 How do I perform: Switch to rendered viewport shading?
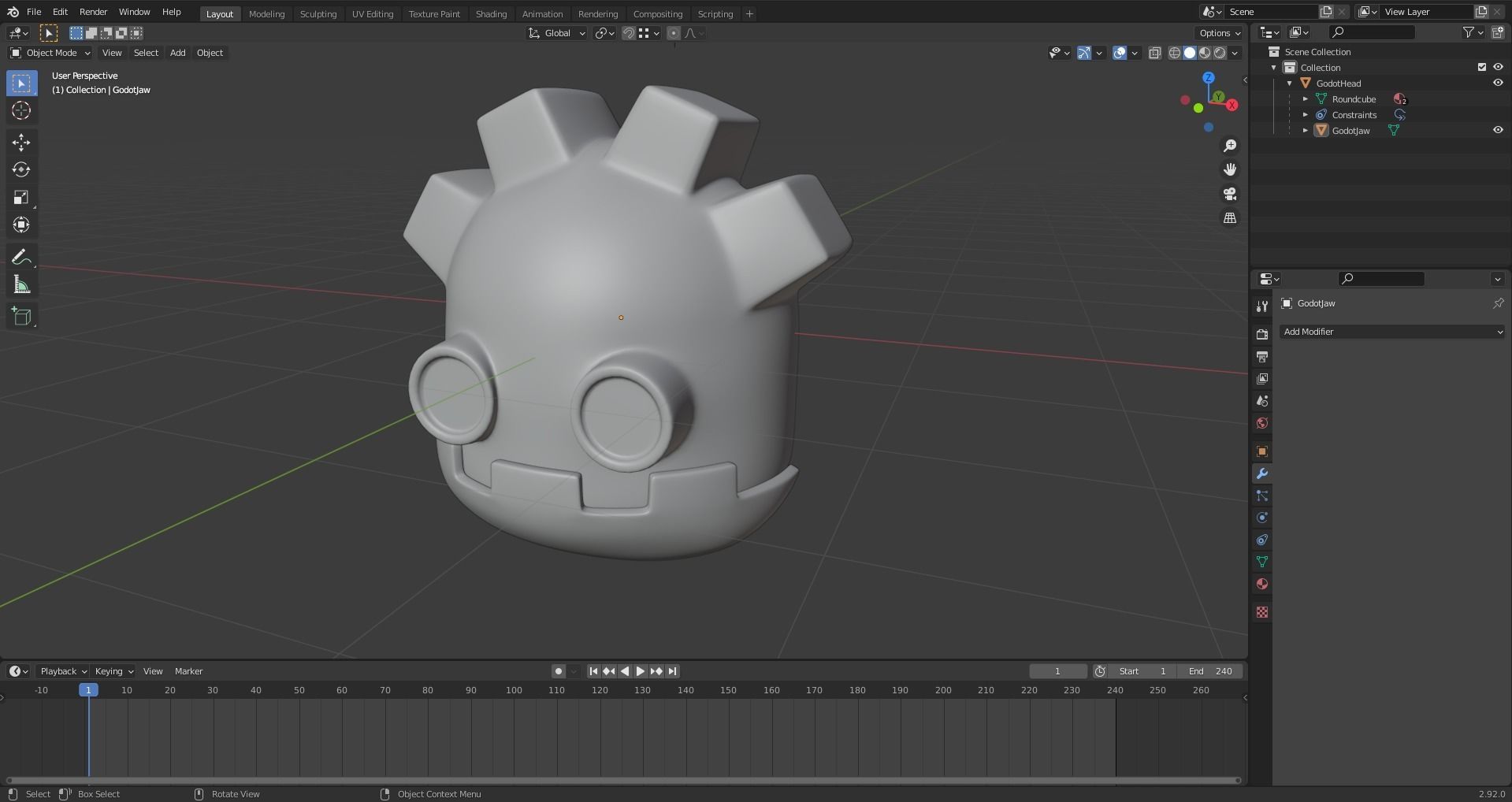point(1220,53)
